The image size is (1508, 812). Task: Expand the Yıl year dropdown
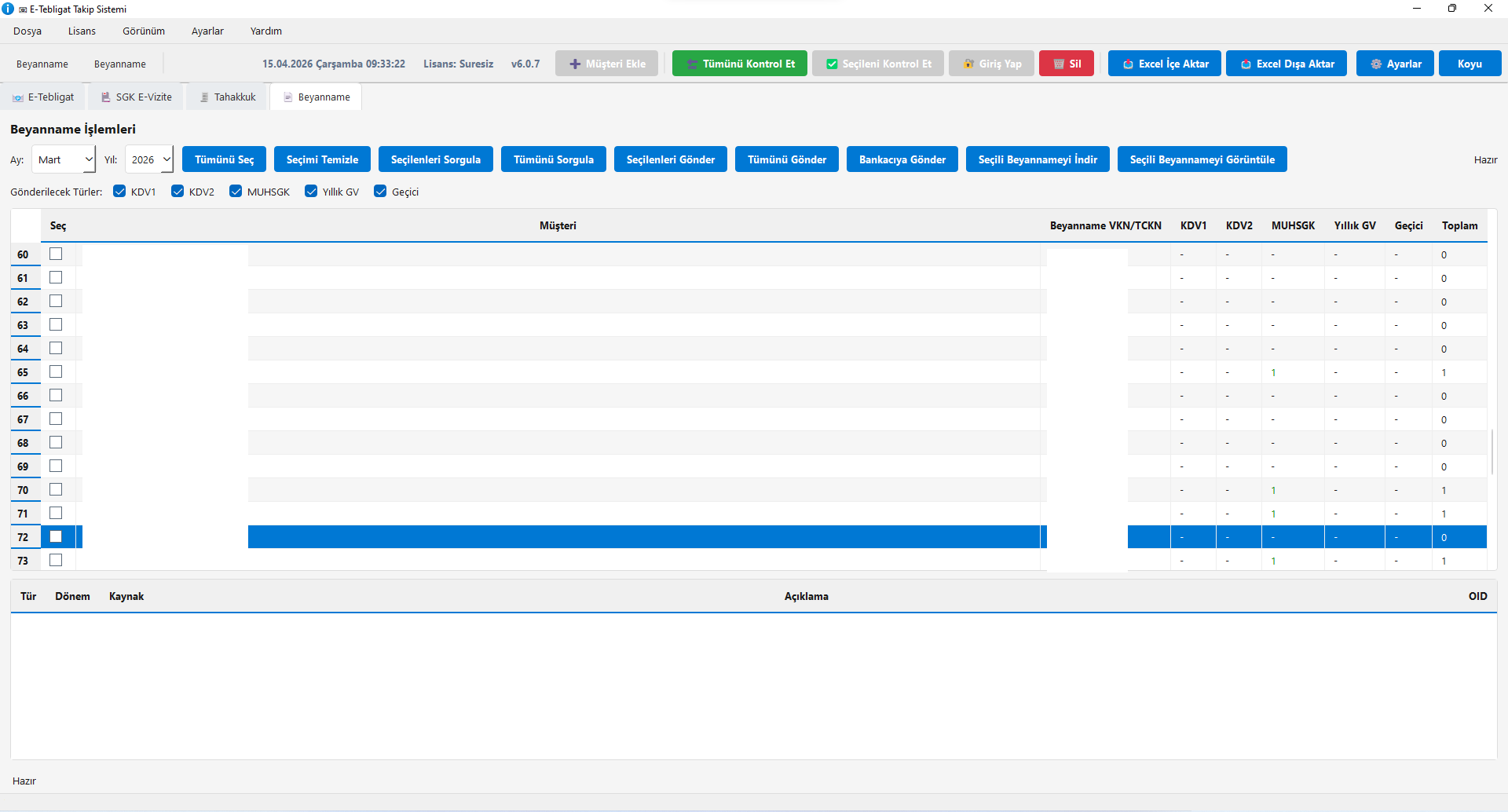pos(149,159)
